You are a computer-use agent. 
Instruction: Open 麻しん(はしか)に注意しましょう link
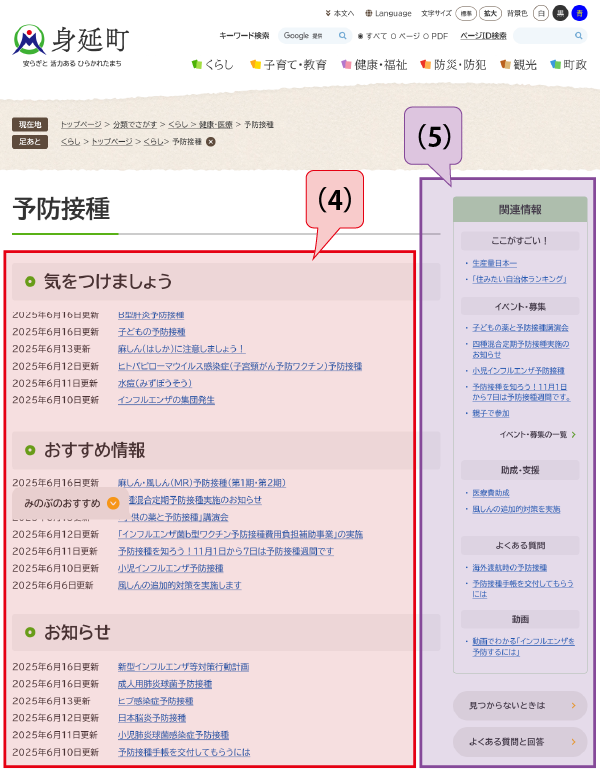(182, 349)
